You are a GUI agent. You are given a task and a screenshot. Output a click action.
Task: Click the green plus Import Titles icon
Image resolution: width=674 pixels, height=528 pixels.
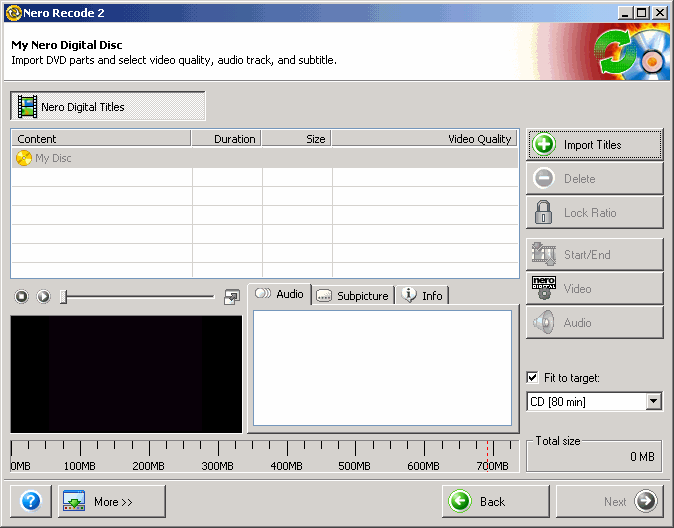pyautogui.click(x=544, y=145)
